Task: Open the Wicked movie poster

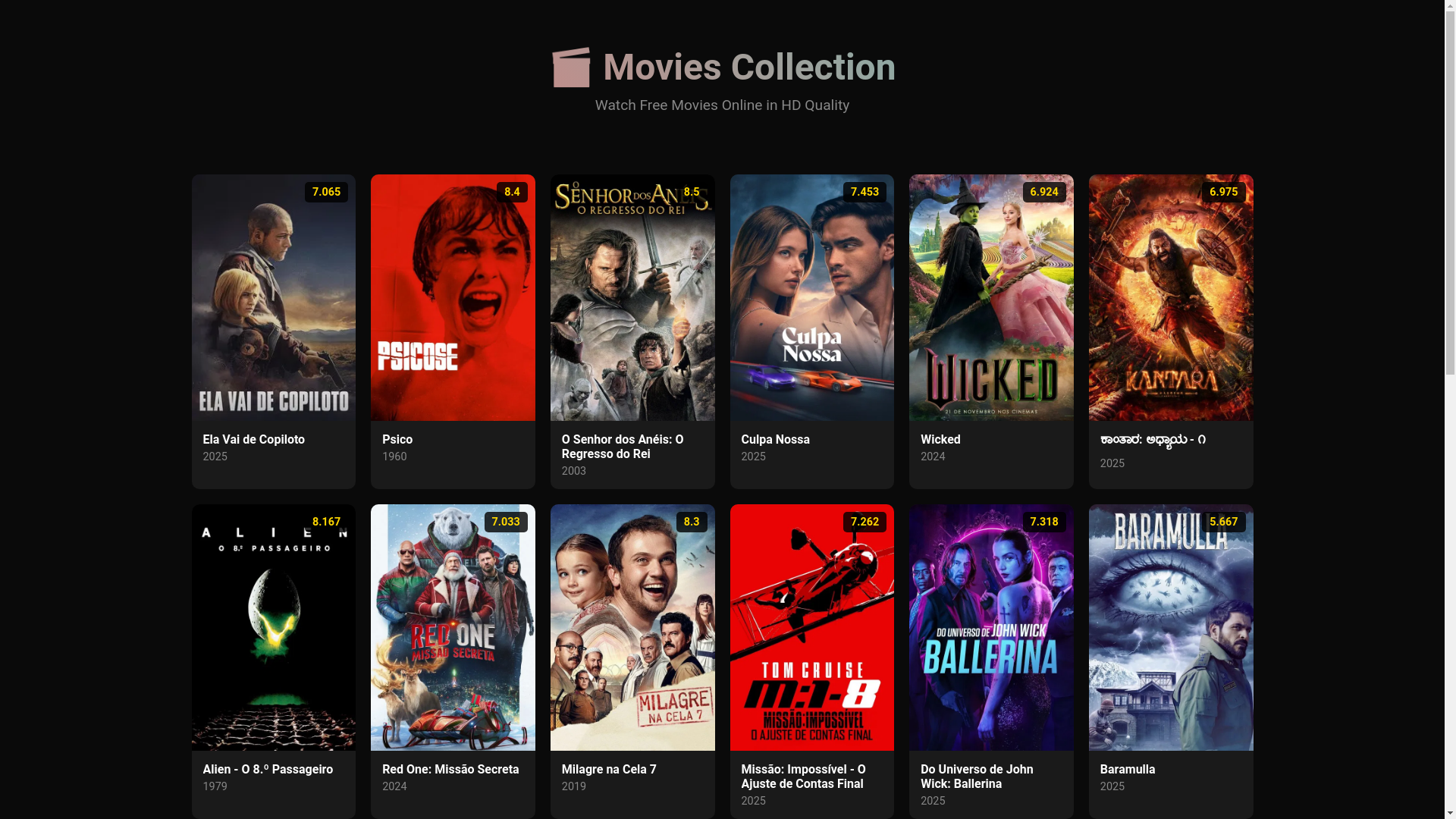Action: coord(991,297)
